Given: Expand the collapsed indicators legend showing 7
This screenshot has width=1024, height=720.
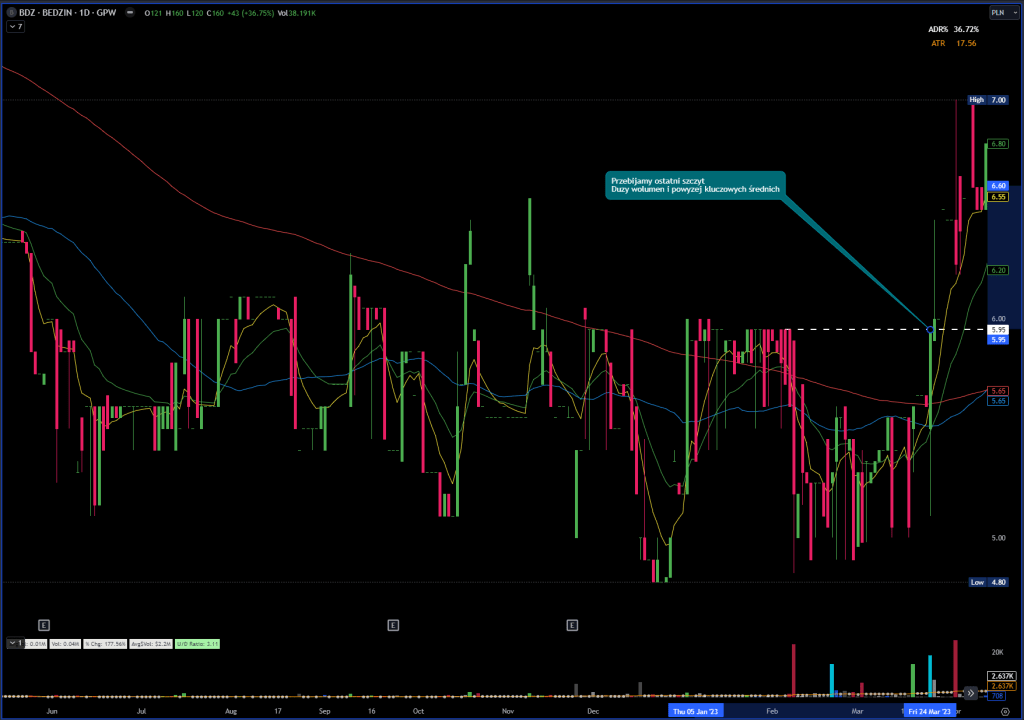Looking at the screenshot, I should (15, 27).
